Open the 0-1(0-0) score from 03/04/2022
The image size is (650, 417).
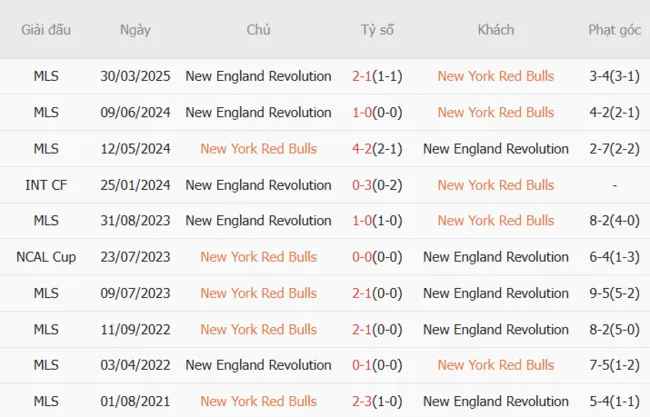(x=377, y=365)
